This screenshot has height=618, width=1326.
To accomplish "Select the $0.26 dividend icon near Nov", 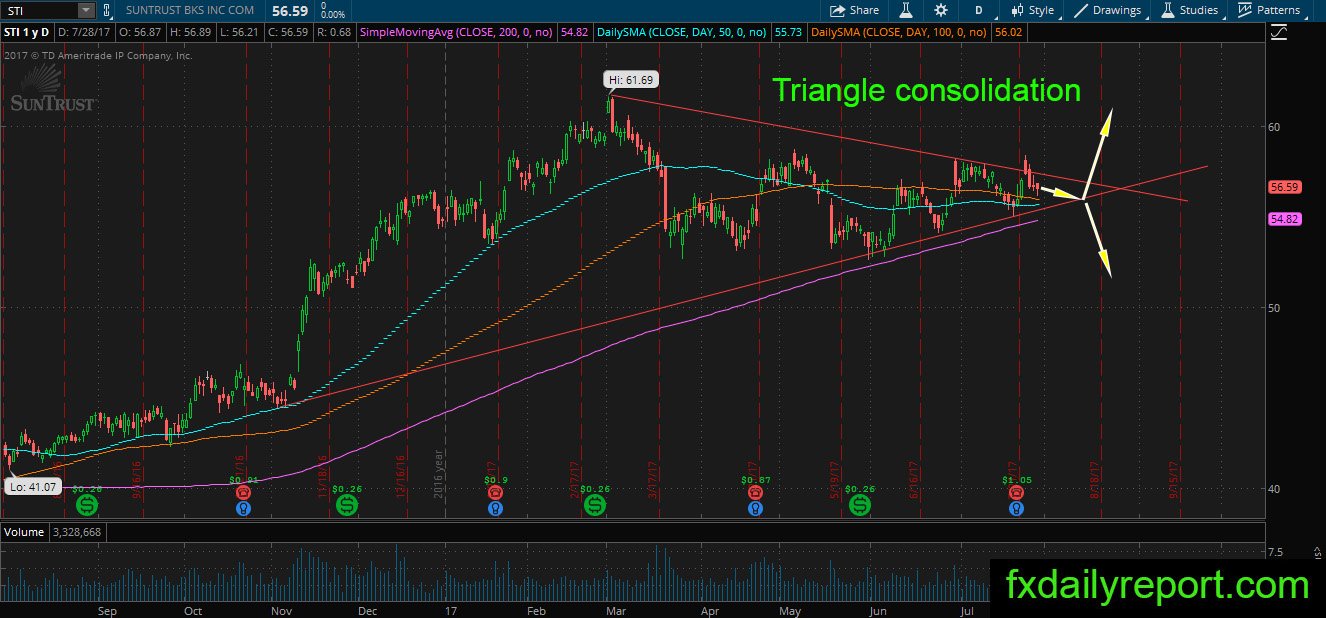I will point(346,506).
